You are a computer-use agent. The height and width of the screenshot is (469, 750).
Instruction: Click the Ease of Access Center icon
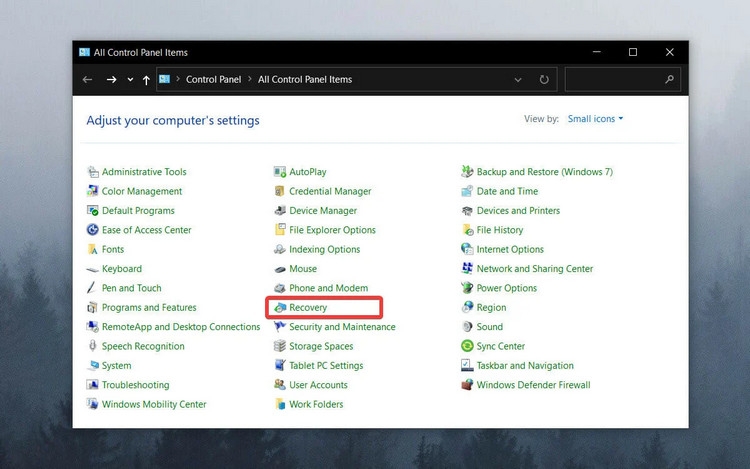pos(92,230)
